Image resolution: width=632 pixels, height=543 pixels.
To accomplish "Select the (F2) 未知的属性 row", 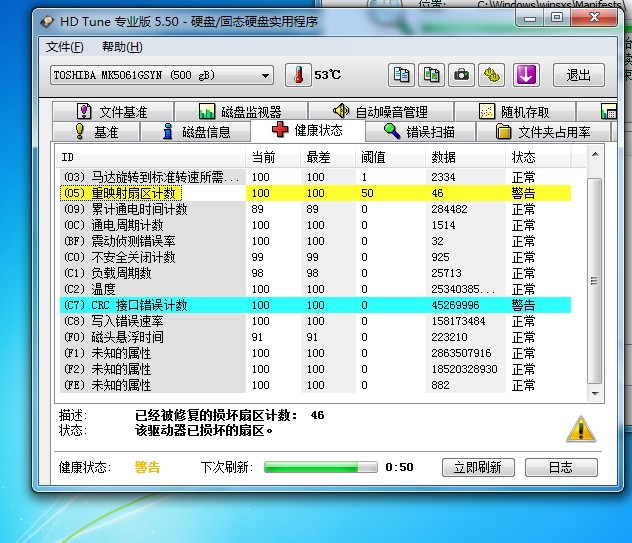I will [316, 369].
